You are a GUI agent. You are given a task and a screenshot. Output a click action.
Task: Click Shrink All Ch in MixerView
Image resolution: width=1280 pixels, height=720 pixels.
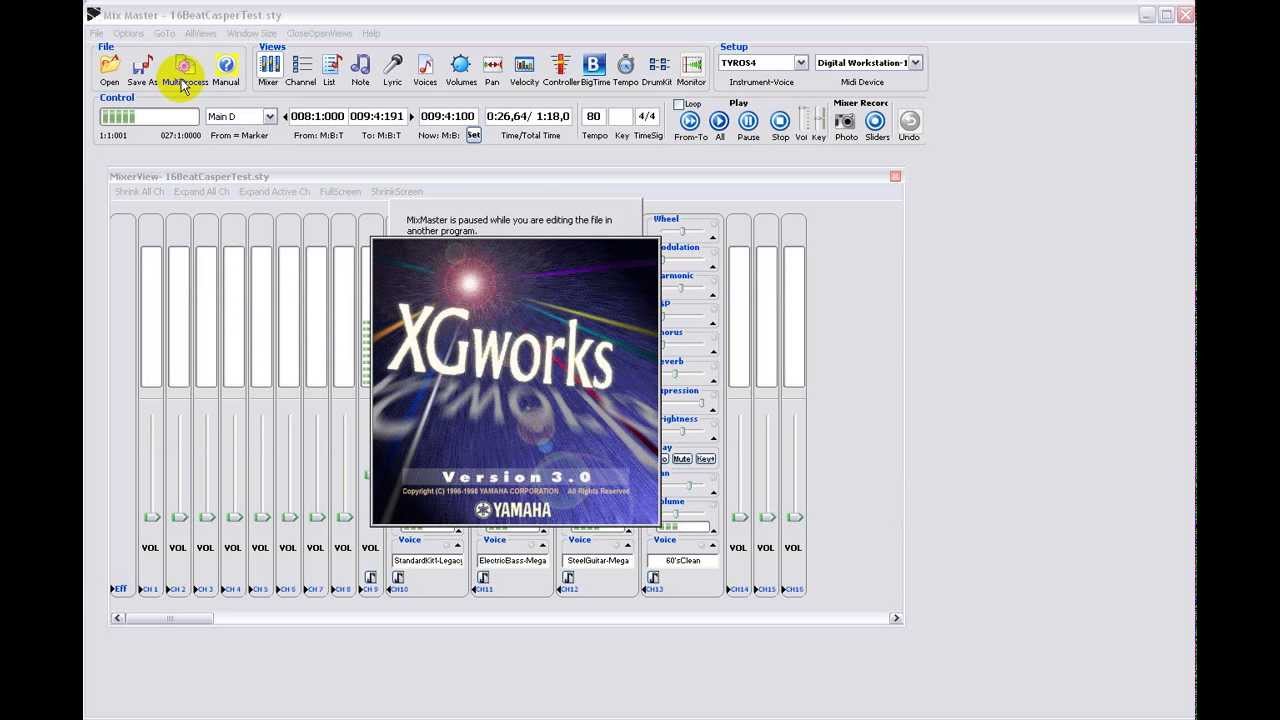pos(139,192)
